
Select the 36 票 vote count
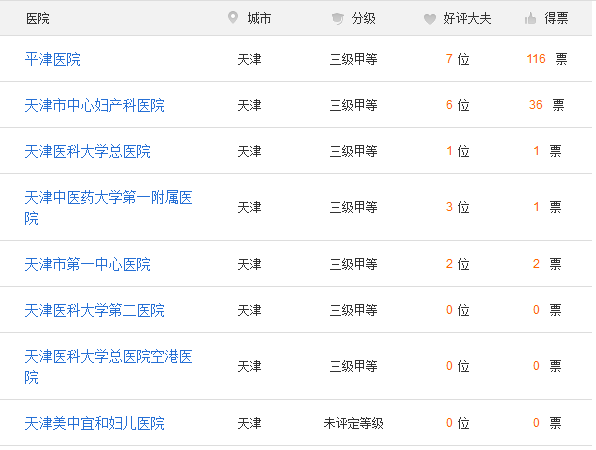(546, 105)
